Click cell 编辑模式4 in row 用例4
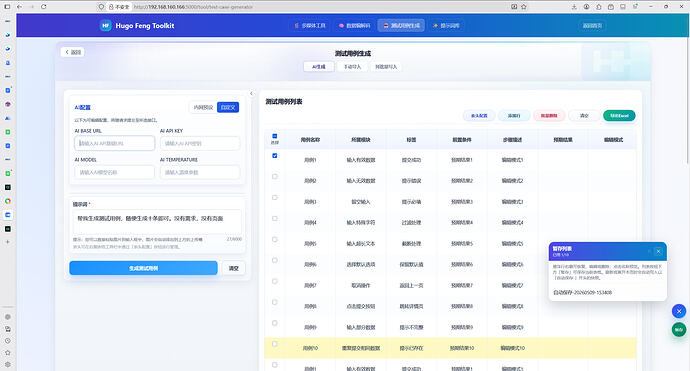 point(512,223)
